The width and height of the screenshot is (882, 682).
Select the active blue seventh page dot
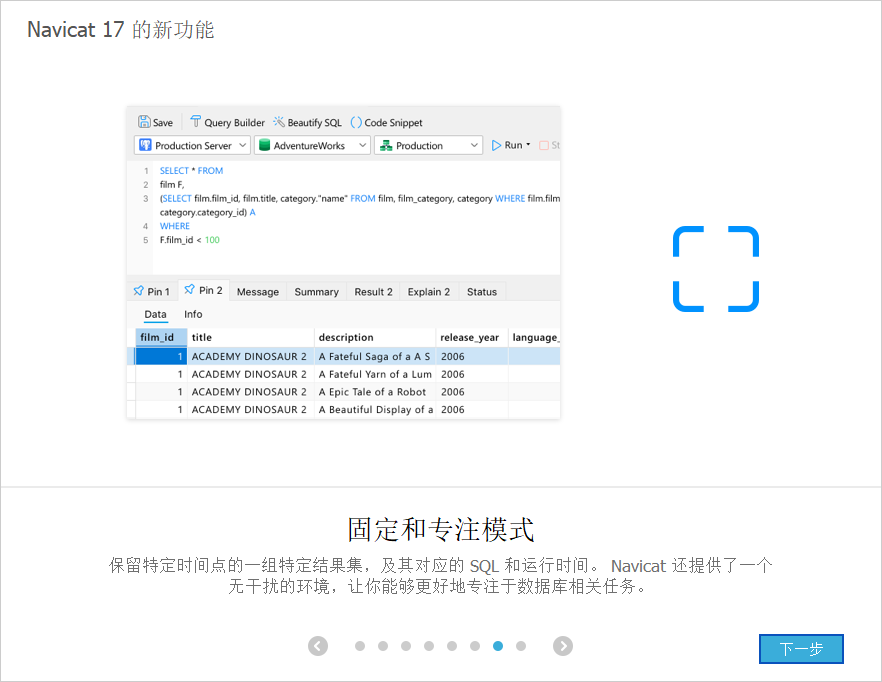[x=498, y=646]
